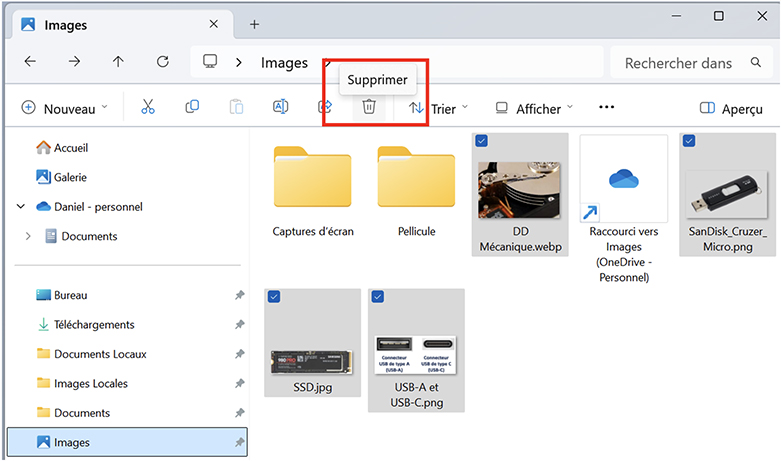The width and height of the screenshot is (781, 461).
Task: Uncheck the DD Mécanique.webp checkbox
Action: click(x=481, y=142)
